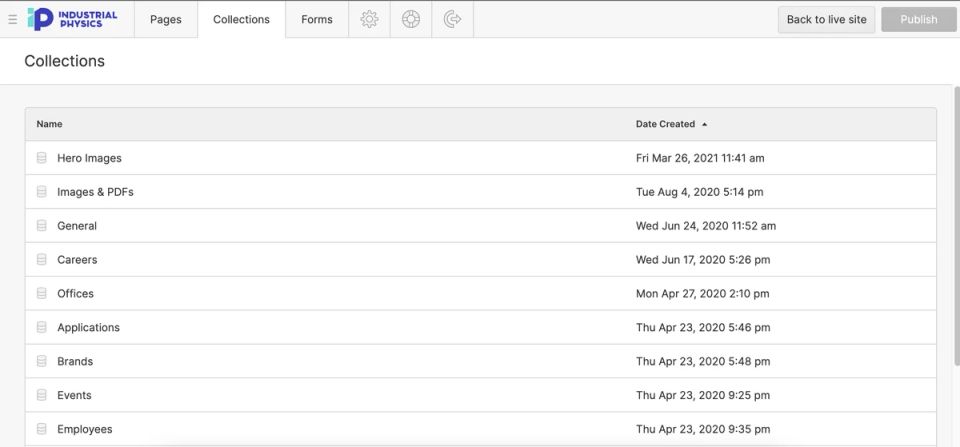Click the database icon beside General
This screenshot has width=960, height=447.
pos(42,226)
